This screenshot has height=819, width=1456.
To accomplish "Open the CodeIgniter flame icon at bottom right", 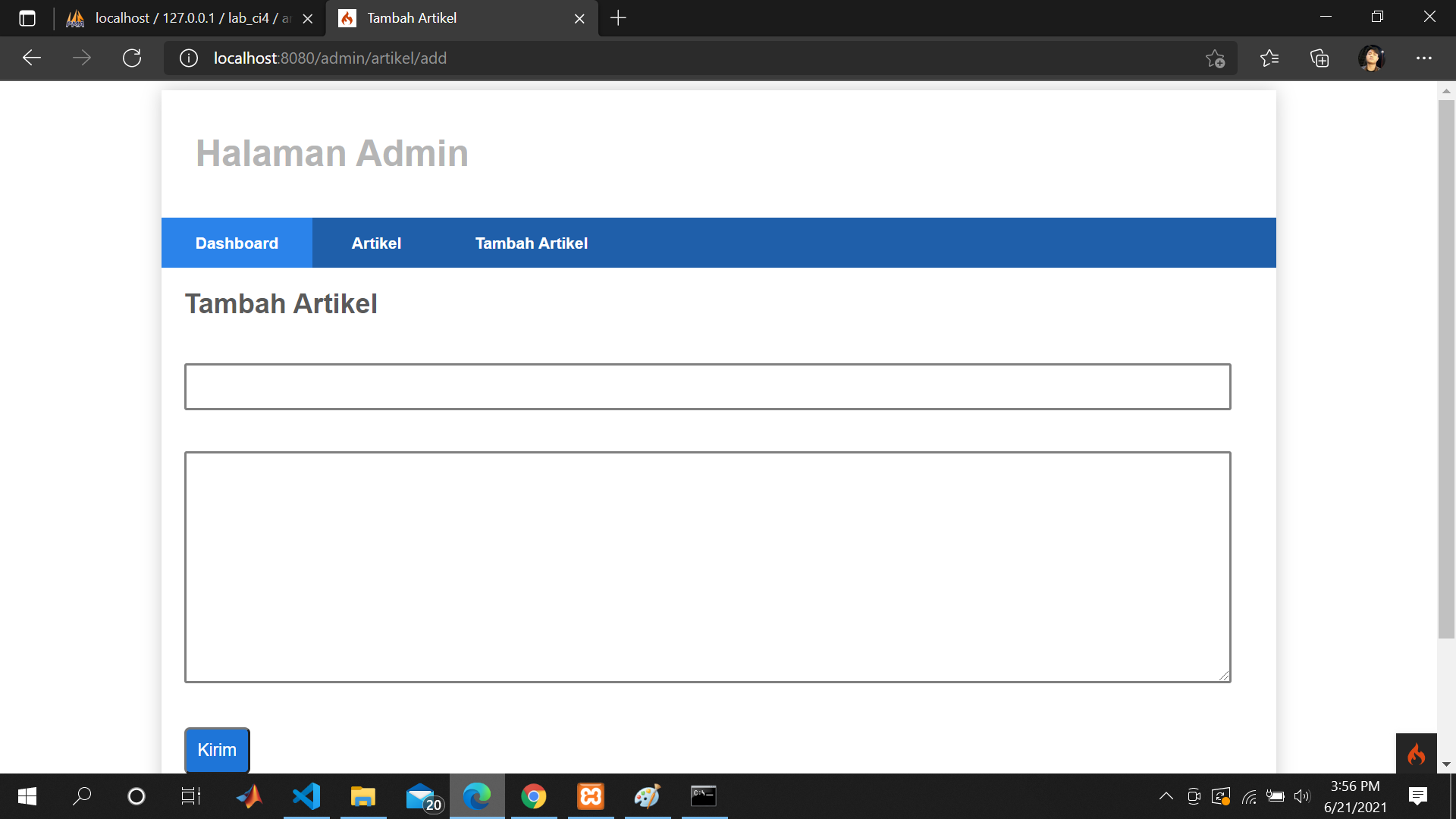I will coord(1417,754).
